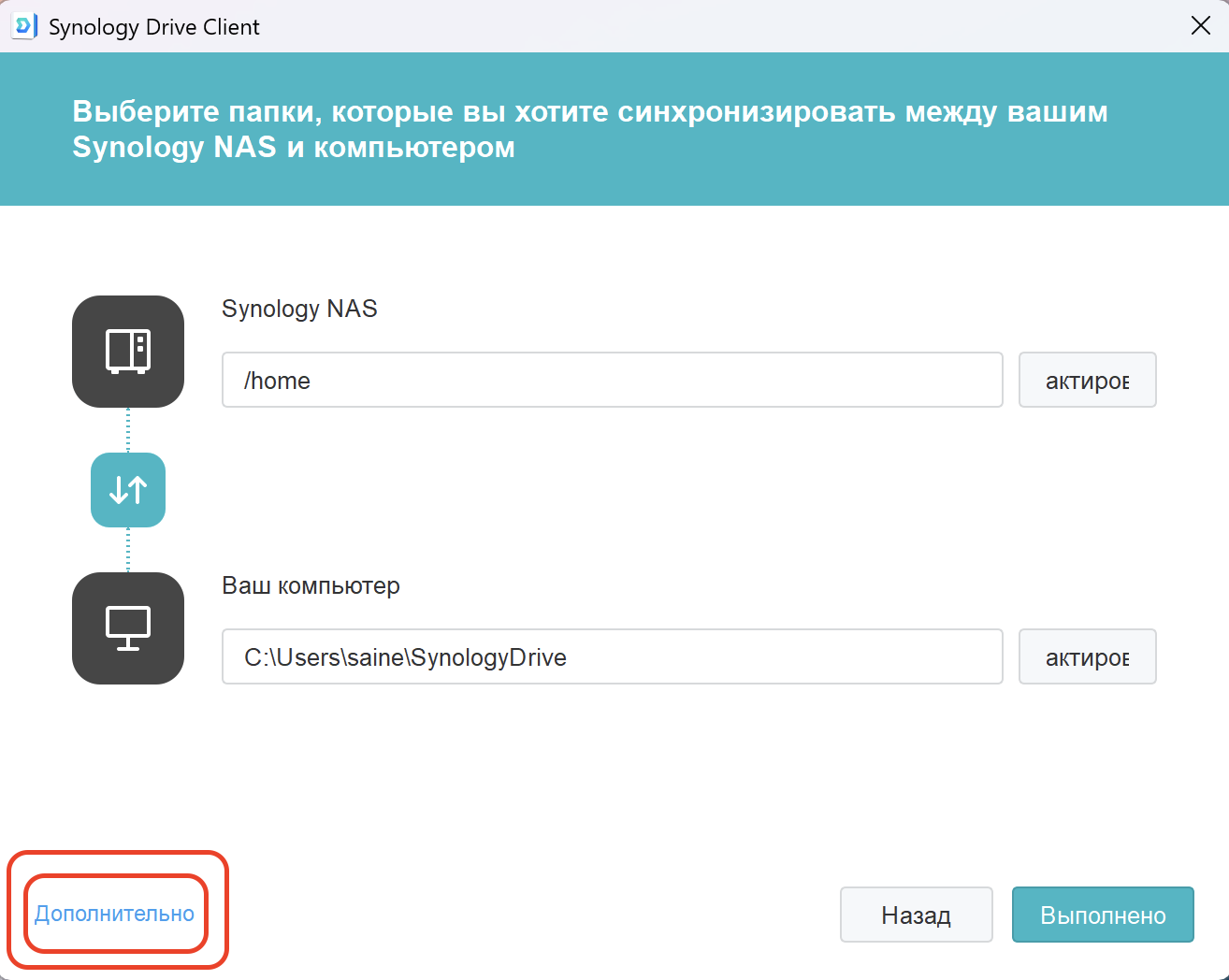Click the 'Ваш компьютер' field label
Image resolution: width=1229 pixels, height=980 pixels.
[311, 585]
